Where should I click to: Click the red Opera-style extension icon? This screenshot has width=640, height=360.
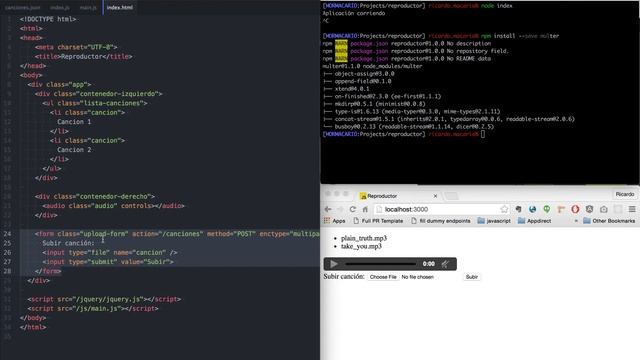[x=575, y=209]
